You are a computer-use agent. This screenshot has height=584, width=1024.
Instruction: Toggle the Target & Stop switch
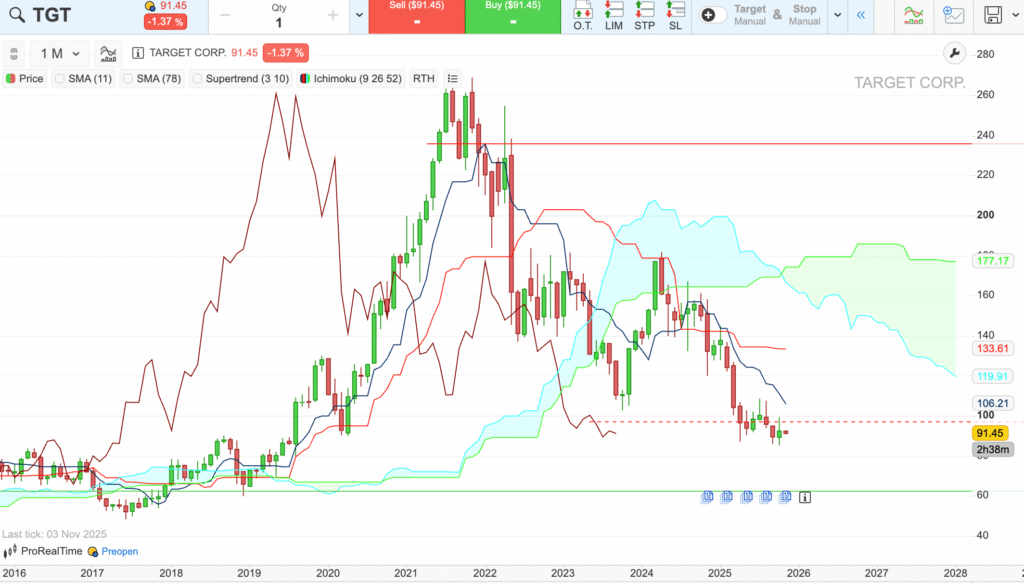(x=714, y=15)
